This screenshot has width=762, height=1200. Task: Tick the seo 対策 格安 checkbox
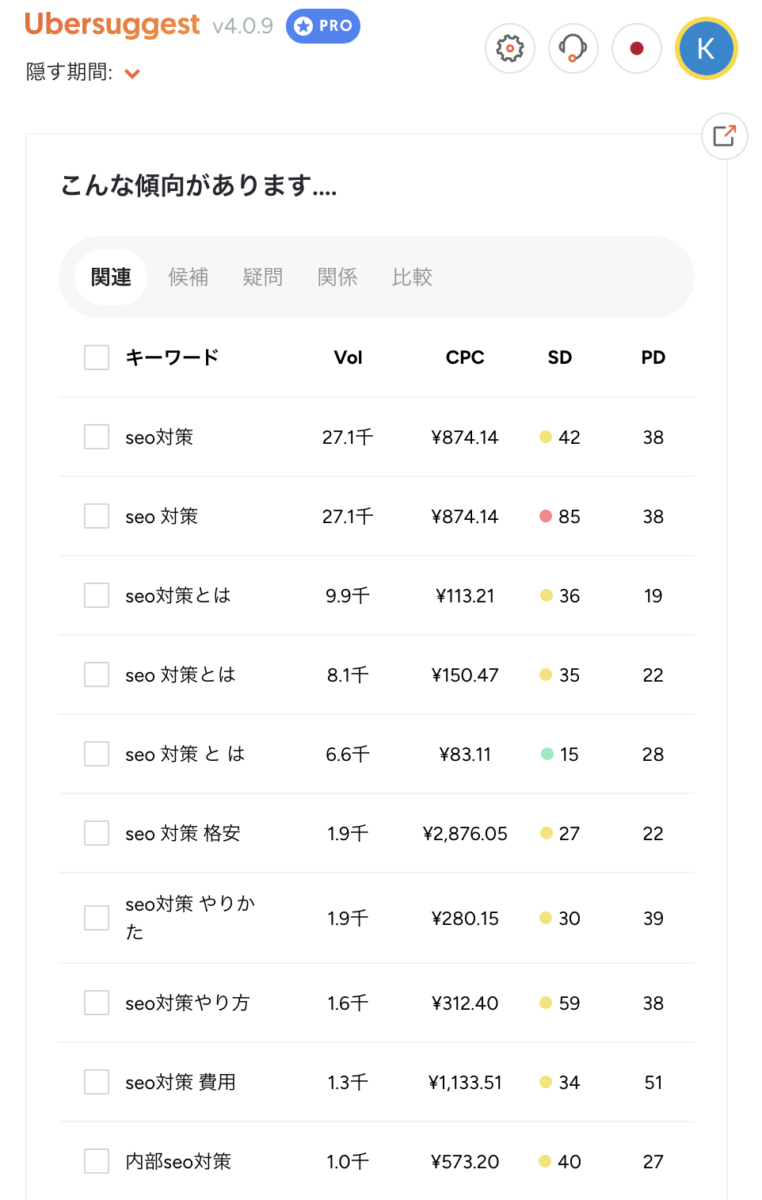click(97, 833)
